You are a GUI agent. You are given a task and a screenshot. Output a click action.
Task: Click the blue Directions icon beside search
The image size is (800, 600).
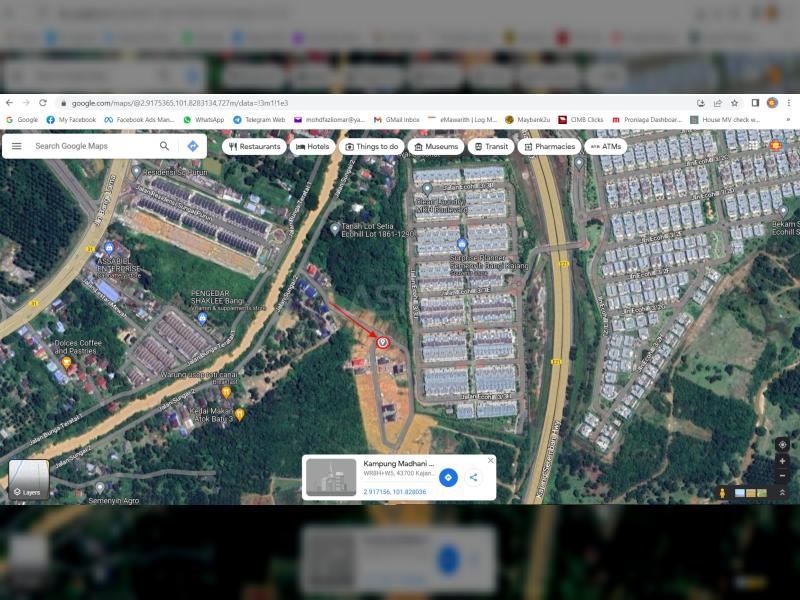coord(193,146)
